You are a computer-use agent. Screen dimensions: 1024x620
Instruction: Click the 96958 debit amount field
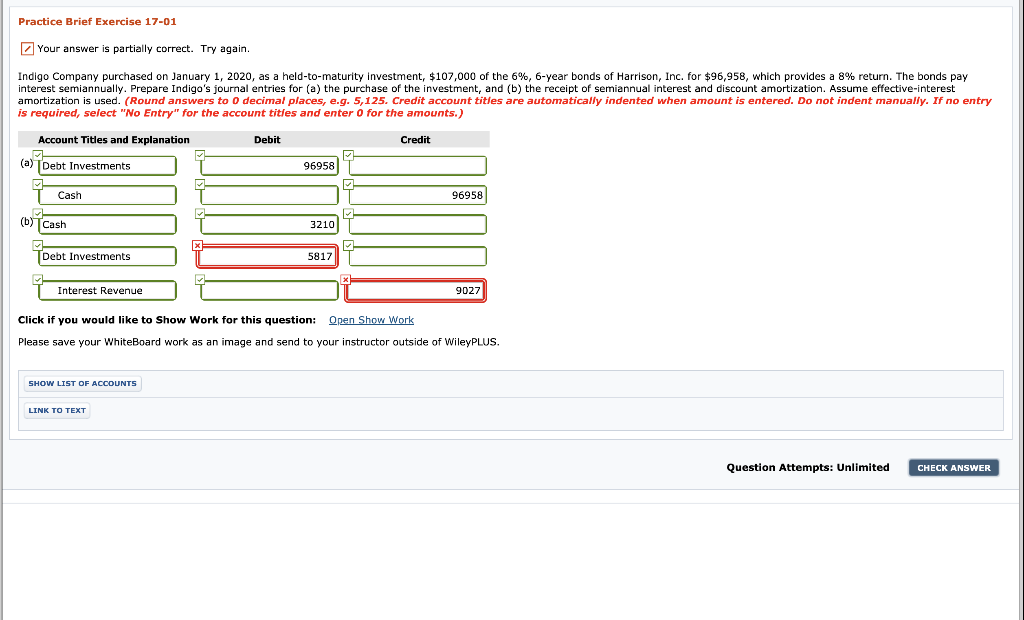(x=267, y=166)
